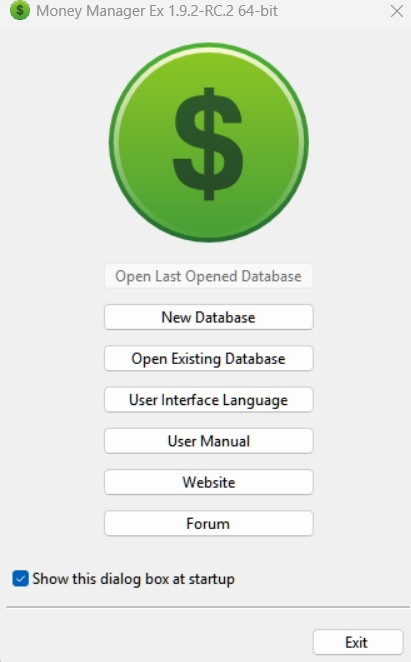The width and height of the screenshot is (411, 662).
Task: Click the Money Manager Ex title bar icon
Action: pos(19,11)
